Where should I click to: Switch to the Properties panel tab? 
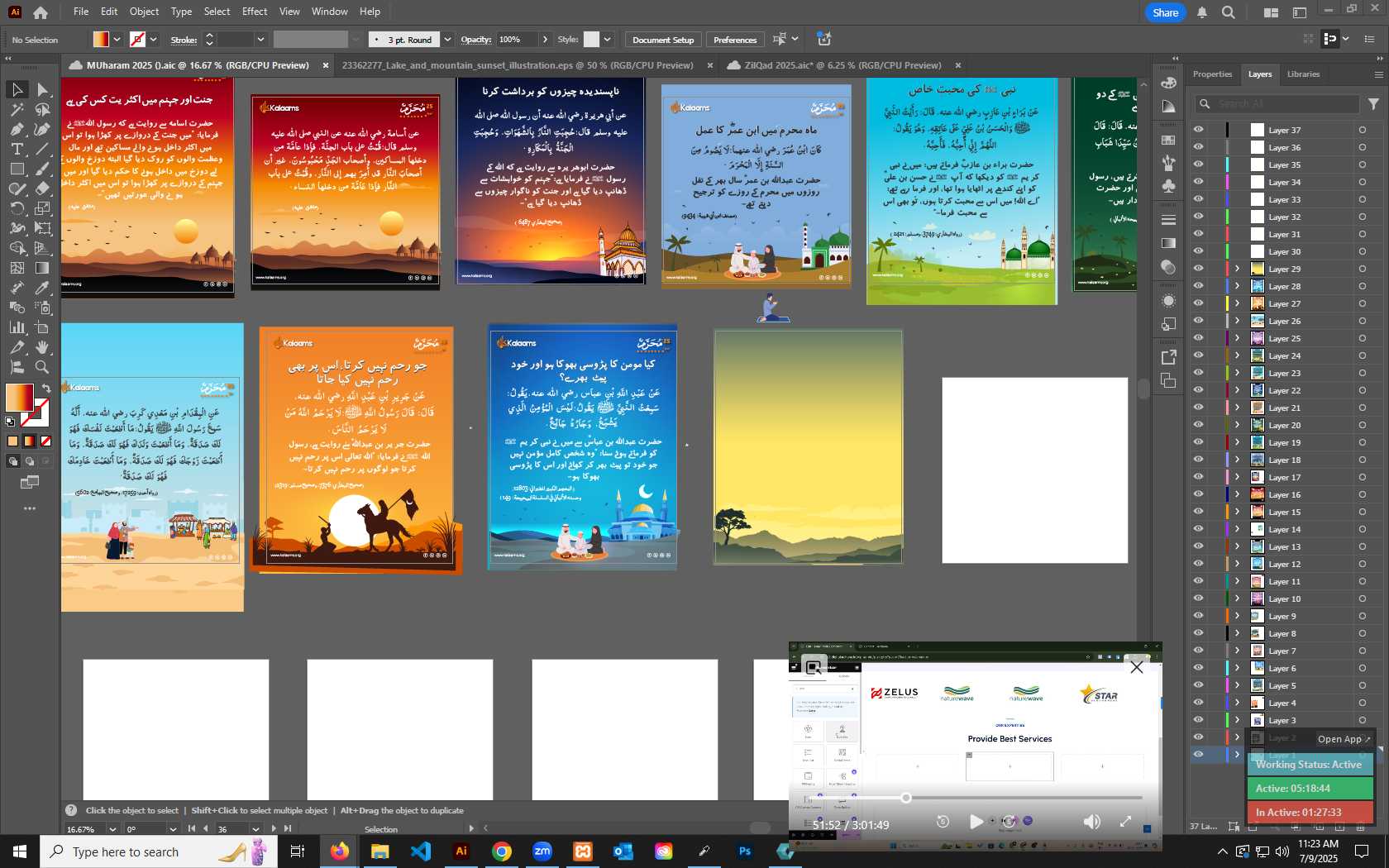[1212, 74]
